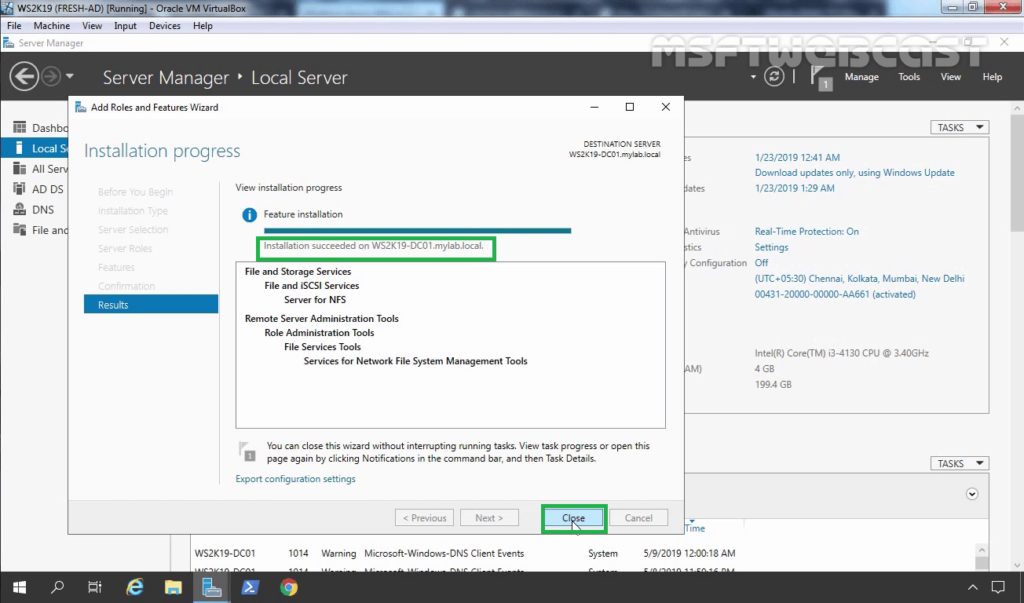The image size is (1024, 603).
Task: Select Results step in wizard sidebar
Action: [x=151, y=304]
